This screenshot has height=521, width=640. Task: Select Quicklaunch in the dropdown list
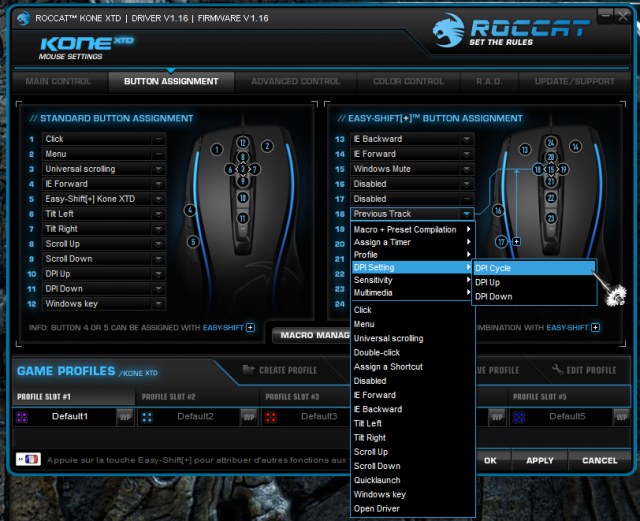[413, 480]
